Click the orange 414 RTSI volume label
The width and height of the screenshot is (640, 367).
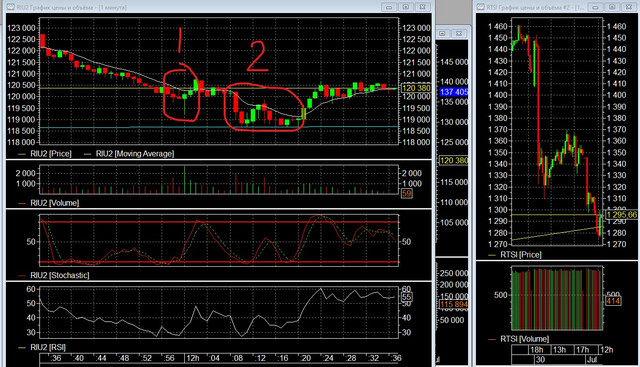(613, 301)
